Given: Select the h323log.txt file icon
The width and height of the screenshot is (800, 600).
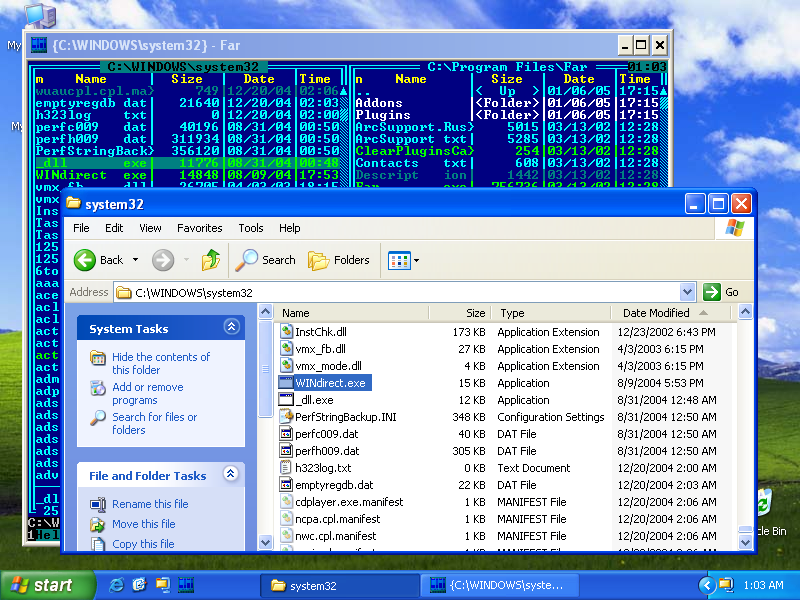Looking at the screenshot, I should click(x=286, y=468).
